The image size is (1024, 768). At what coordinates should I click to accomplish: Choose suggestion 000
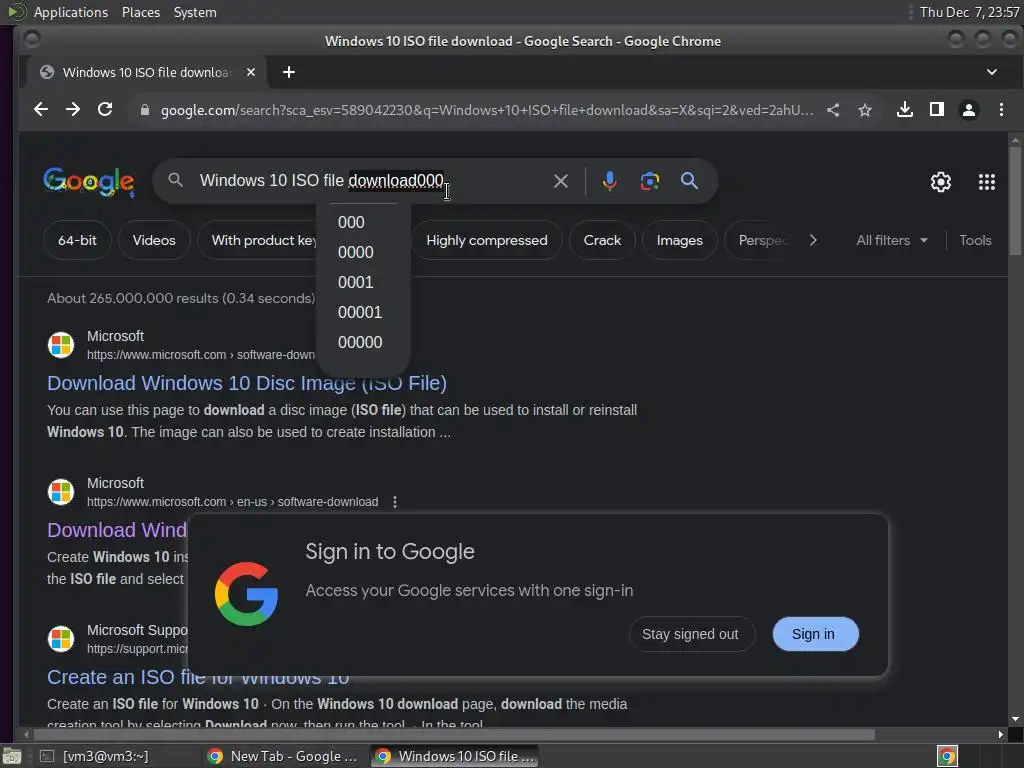point(351,222)
